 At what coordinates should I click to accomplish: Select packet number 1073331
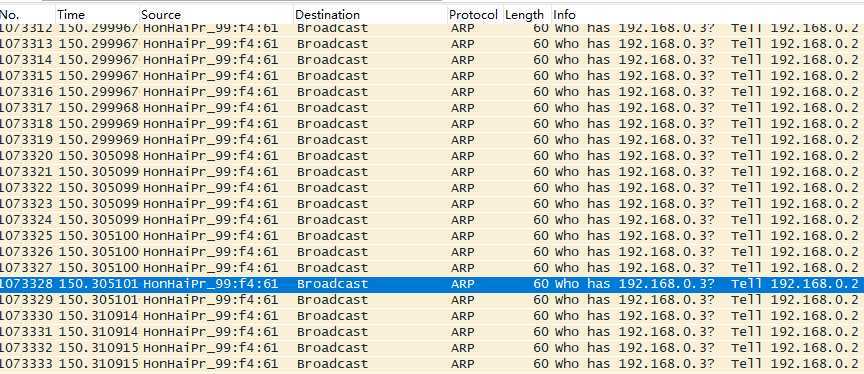click(432, 332)
